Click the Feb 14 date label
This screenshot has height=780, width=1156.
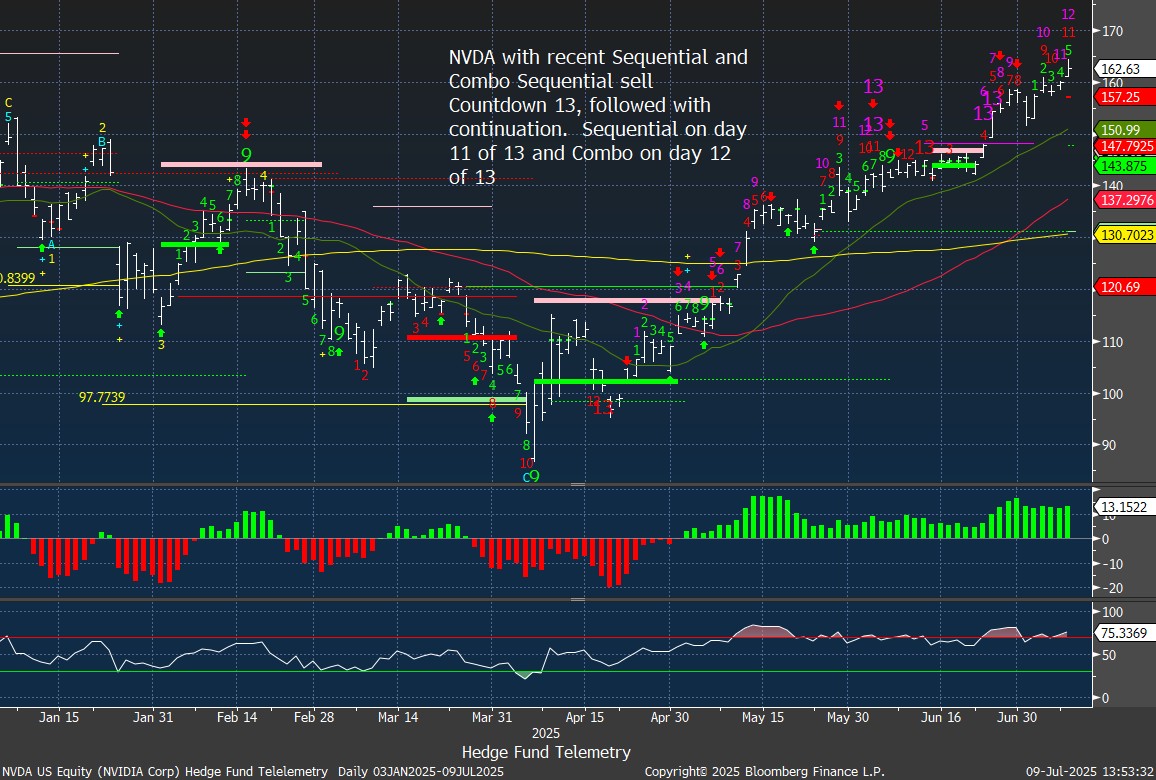click(237, 717)
